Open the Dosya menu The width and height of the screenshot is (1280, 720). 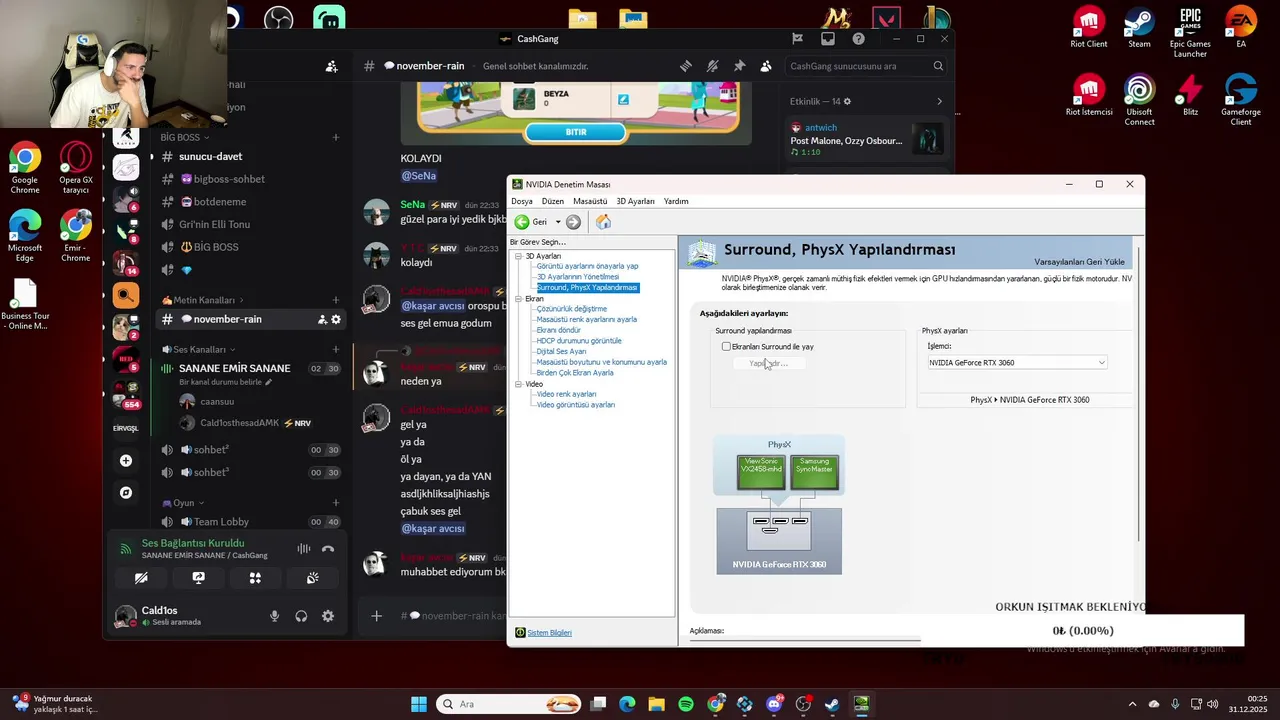[522, 201]
